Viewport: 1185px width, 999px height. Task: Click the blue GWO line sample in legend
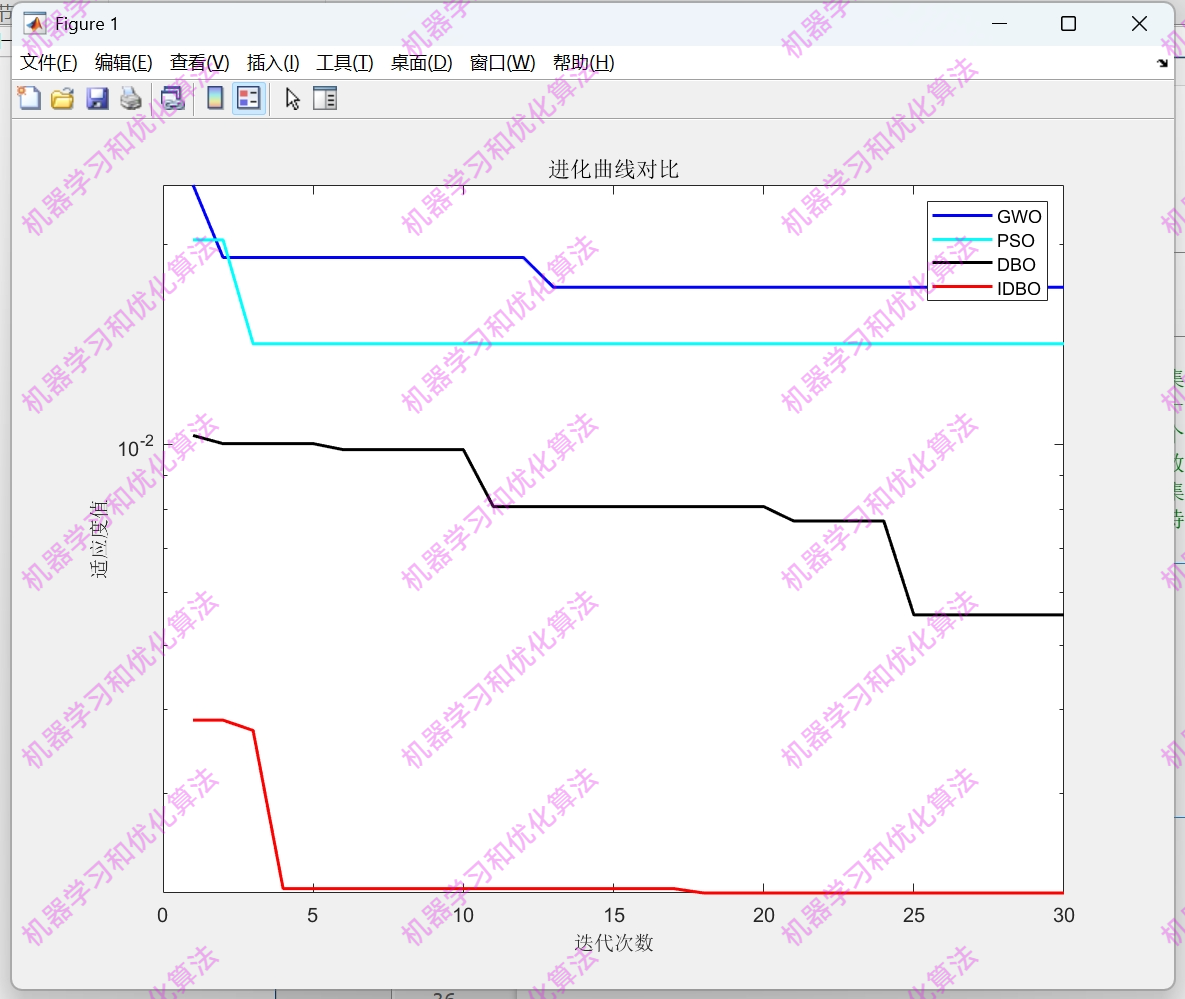pyautogui.click(x=962, y=216)
